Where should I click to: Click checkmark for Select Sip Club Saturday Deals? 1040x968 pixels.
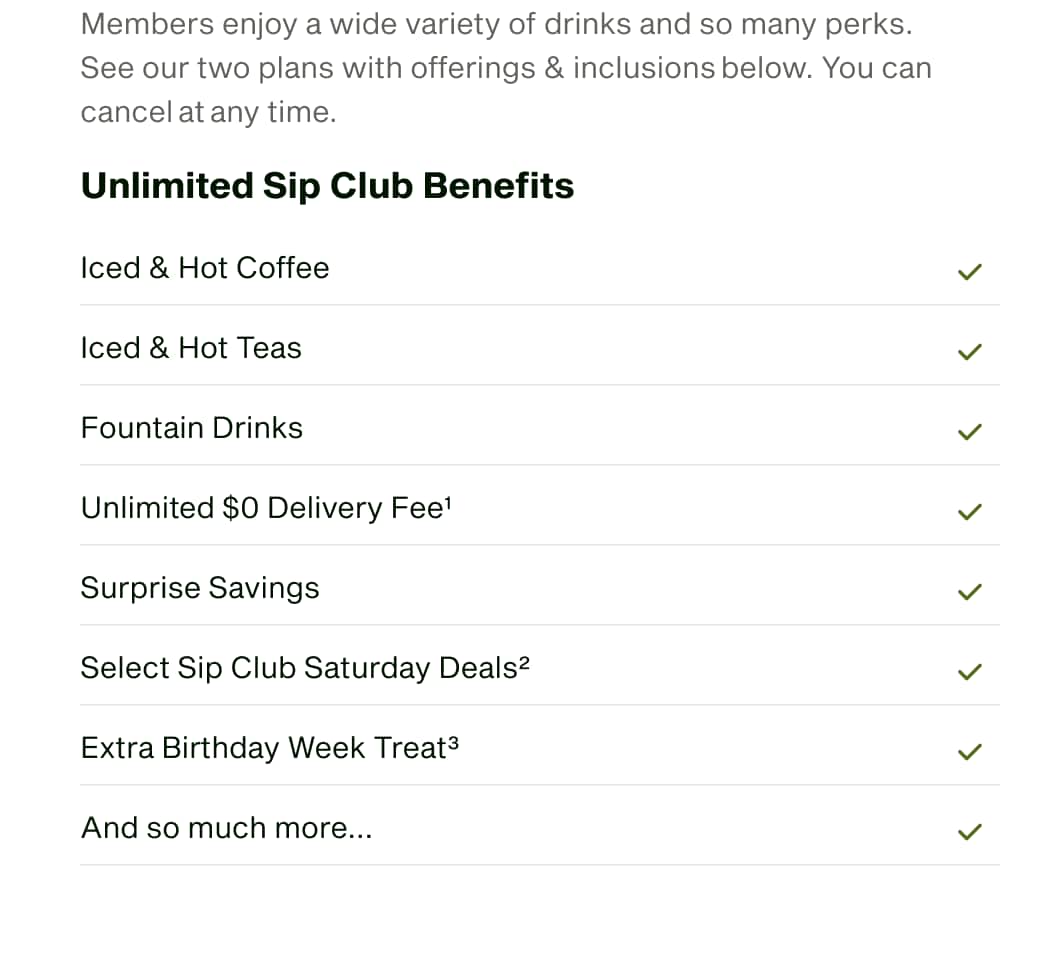[x=970, y=671]
